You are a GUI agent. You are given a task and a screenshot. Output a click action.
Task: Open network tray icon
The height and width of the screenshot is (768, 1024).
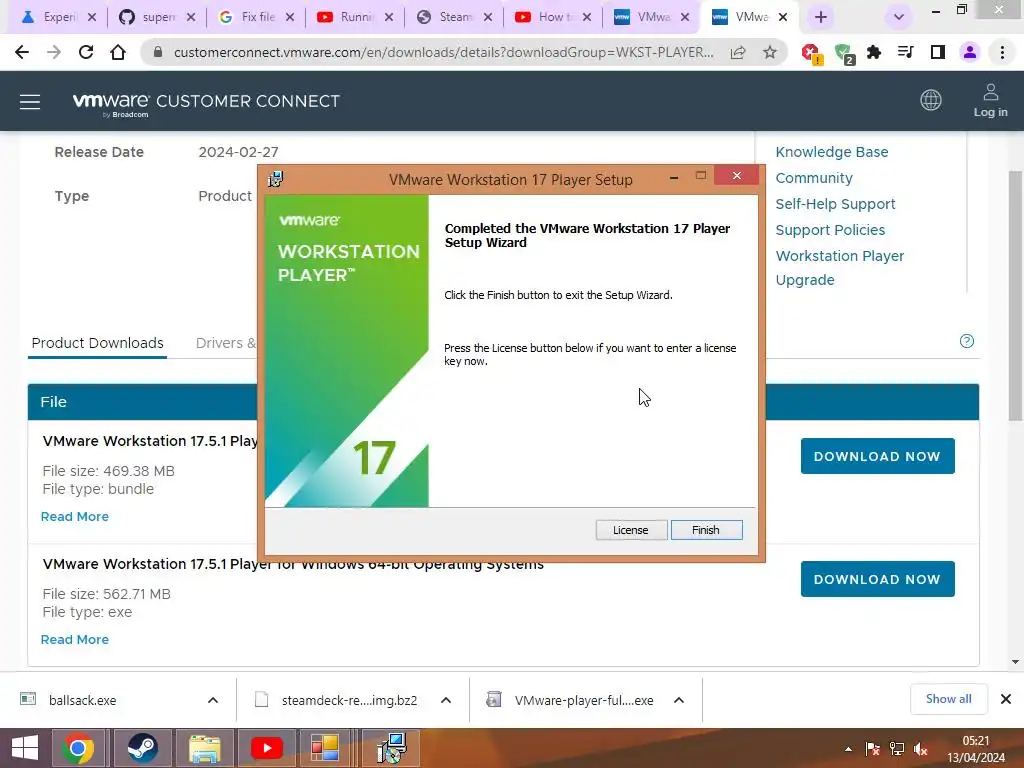coord(897,749)
